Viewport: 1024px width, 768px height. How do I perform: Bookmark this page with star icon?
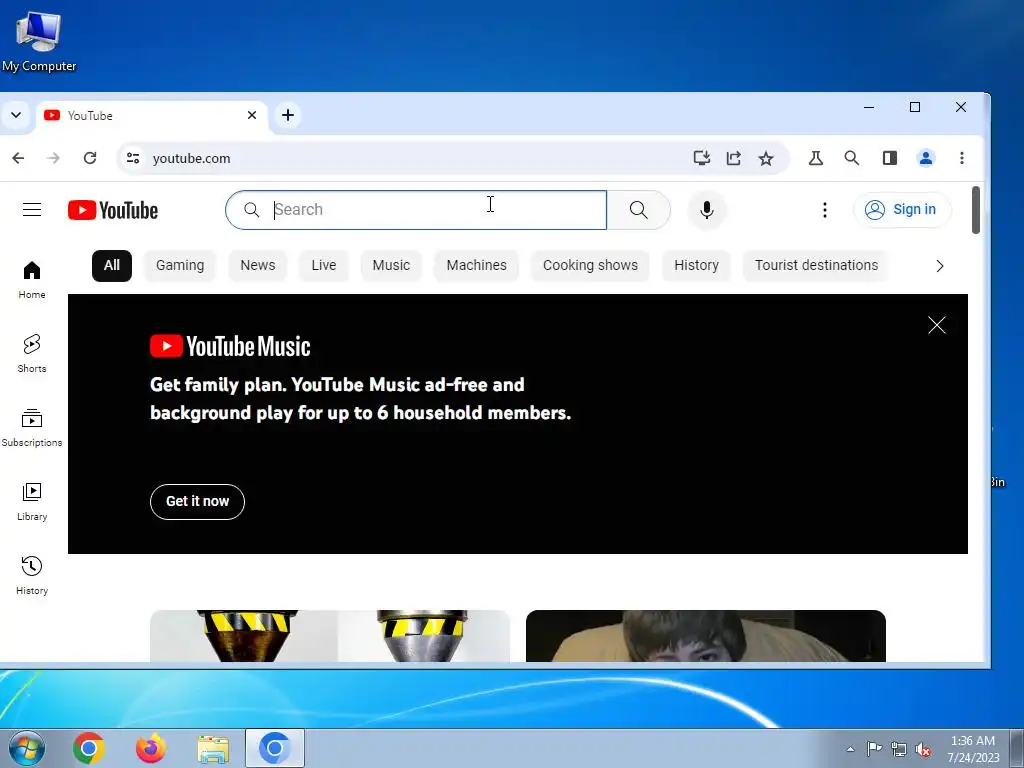pyautogui.click(x=766, y=158)
